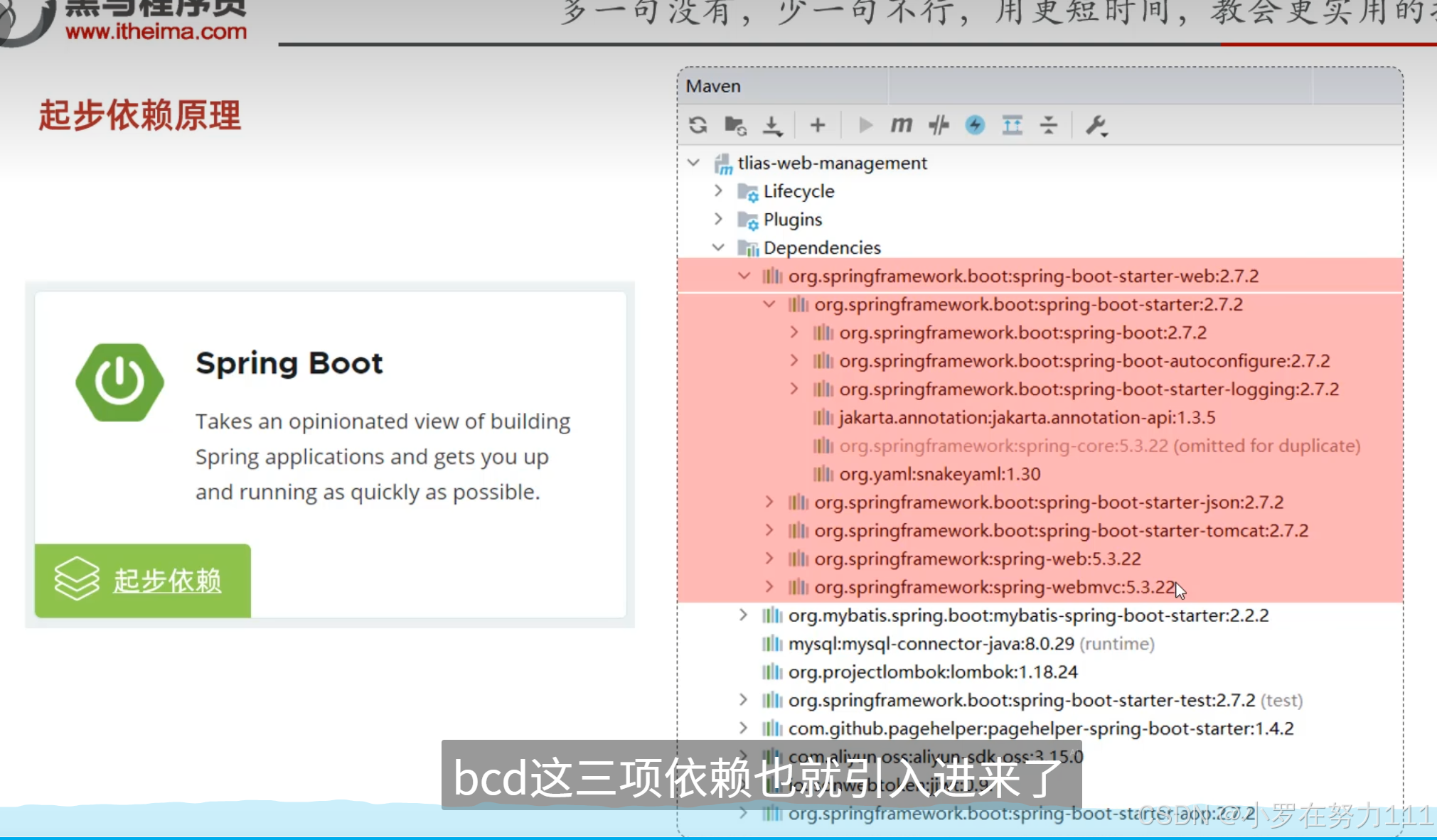Expand the Plugins node
1437x840 pixels.
[x=718, y=219]
